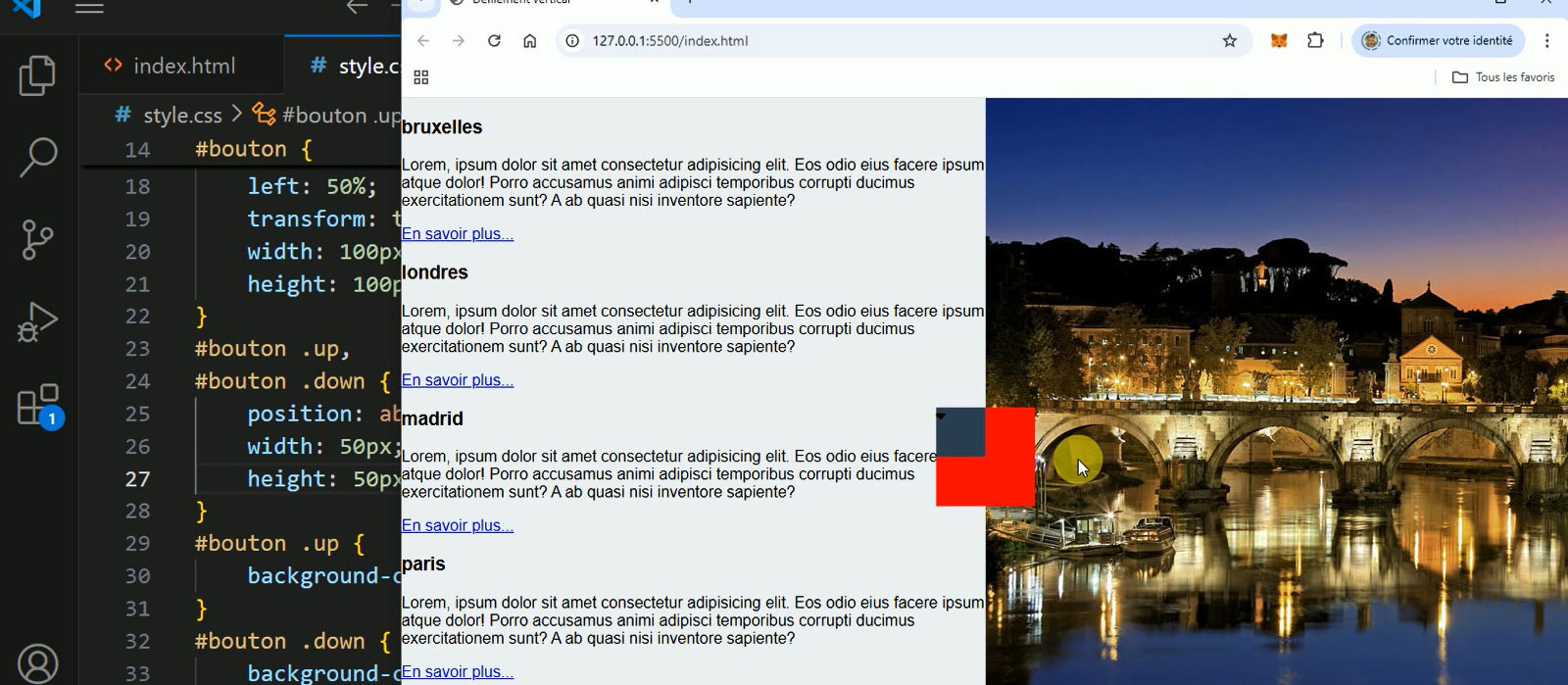The height and width of the screenshot is (685, 1568).
Task: Click "En savoir plus..." under bruxelles
Action: coord(458,234)
